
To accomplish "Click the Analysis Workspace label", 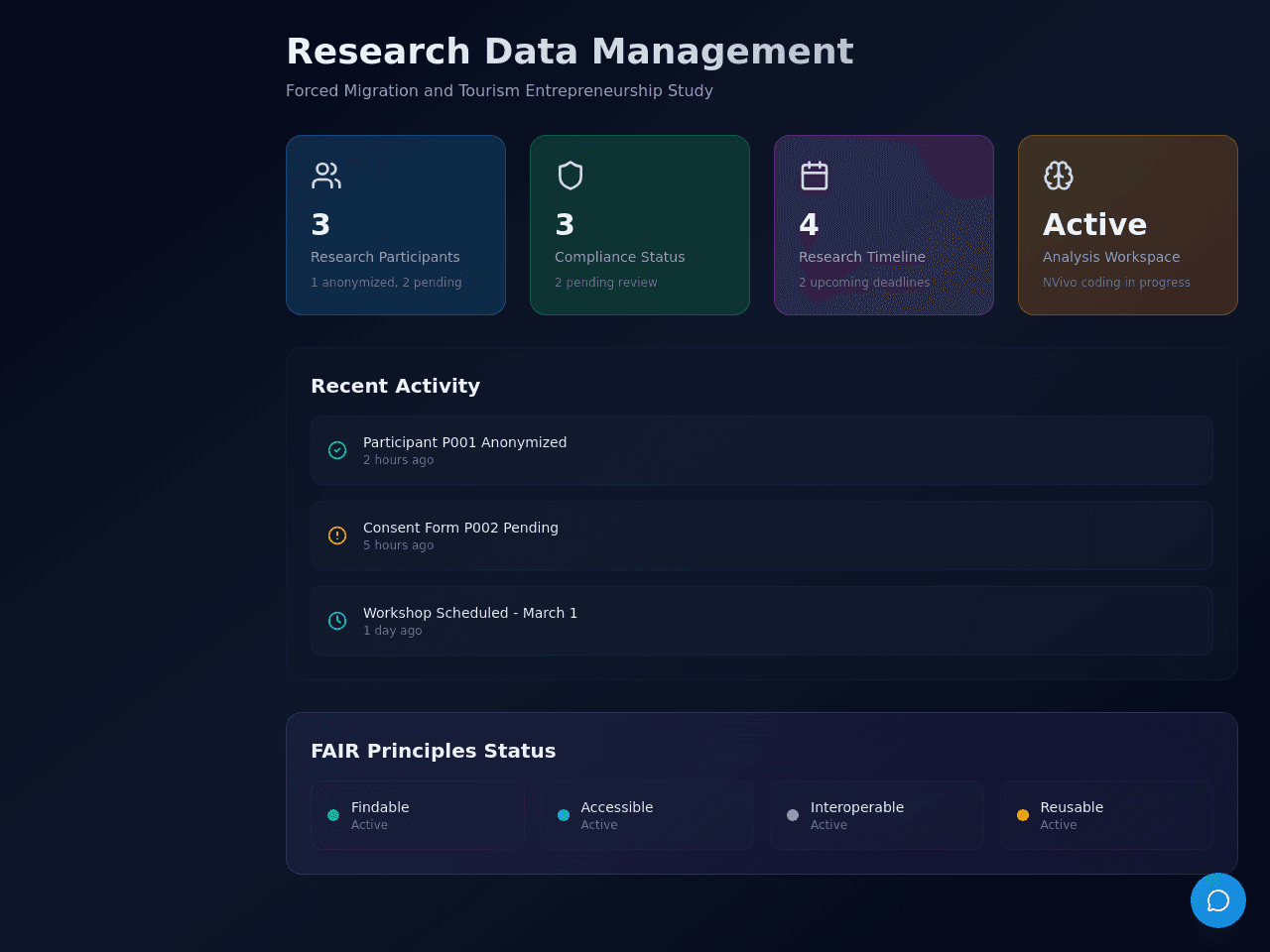I will click(x=1111, y=257).
